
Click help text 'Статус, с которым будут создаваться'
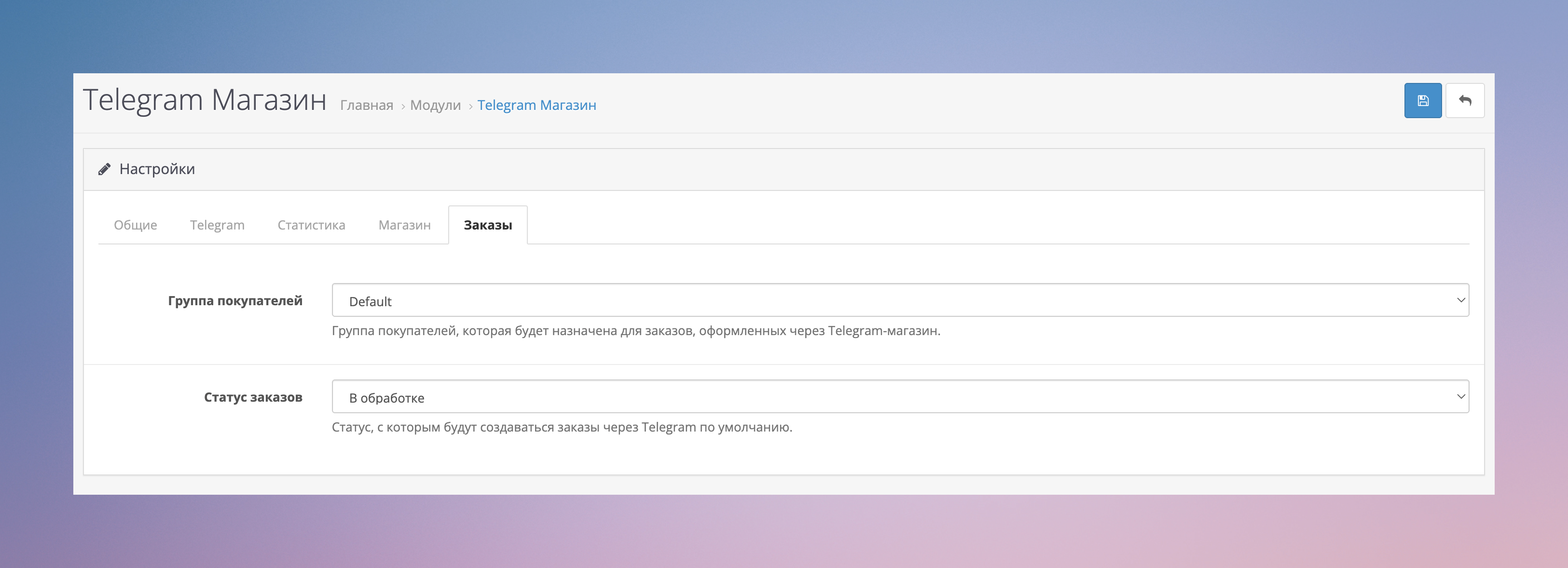(x=562, y=427)
